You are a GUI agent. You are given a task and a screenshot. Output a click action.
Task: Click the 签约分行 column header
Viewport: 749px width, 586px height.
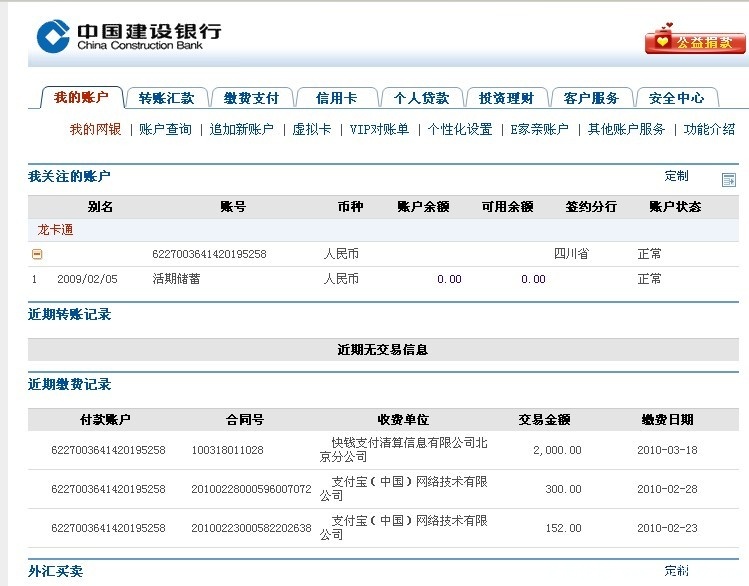click(591, 207)
